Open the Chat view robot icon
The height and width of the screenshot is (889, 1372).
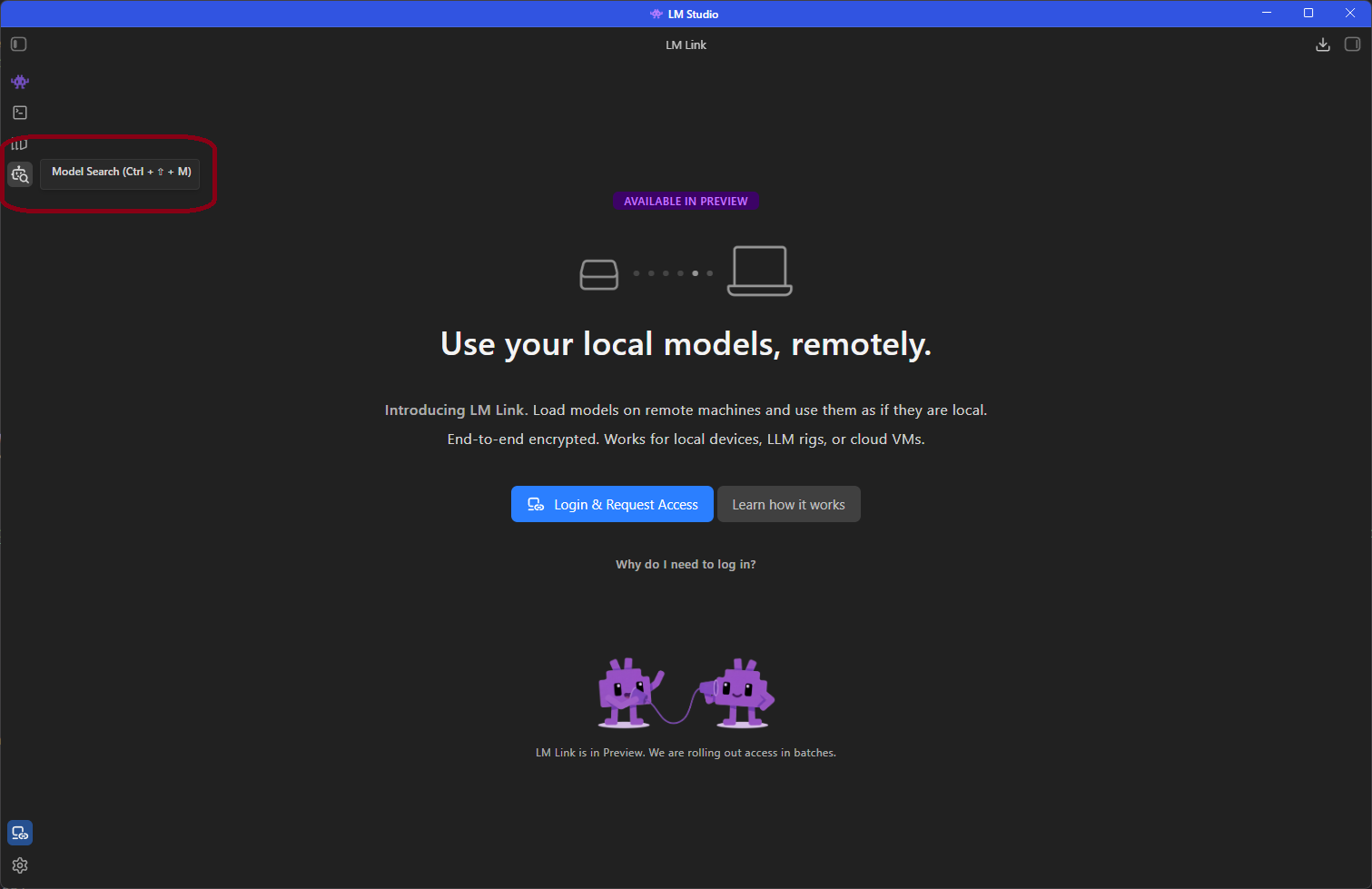(x=20, y=82)
